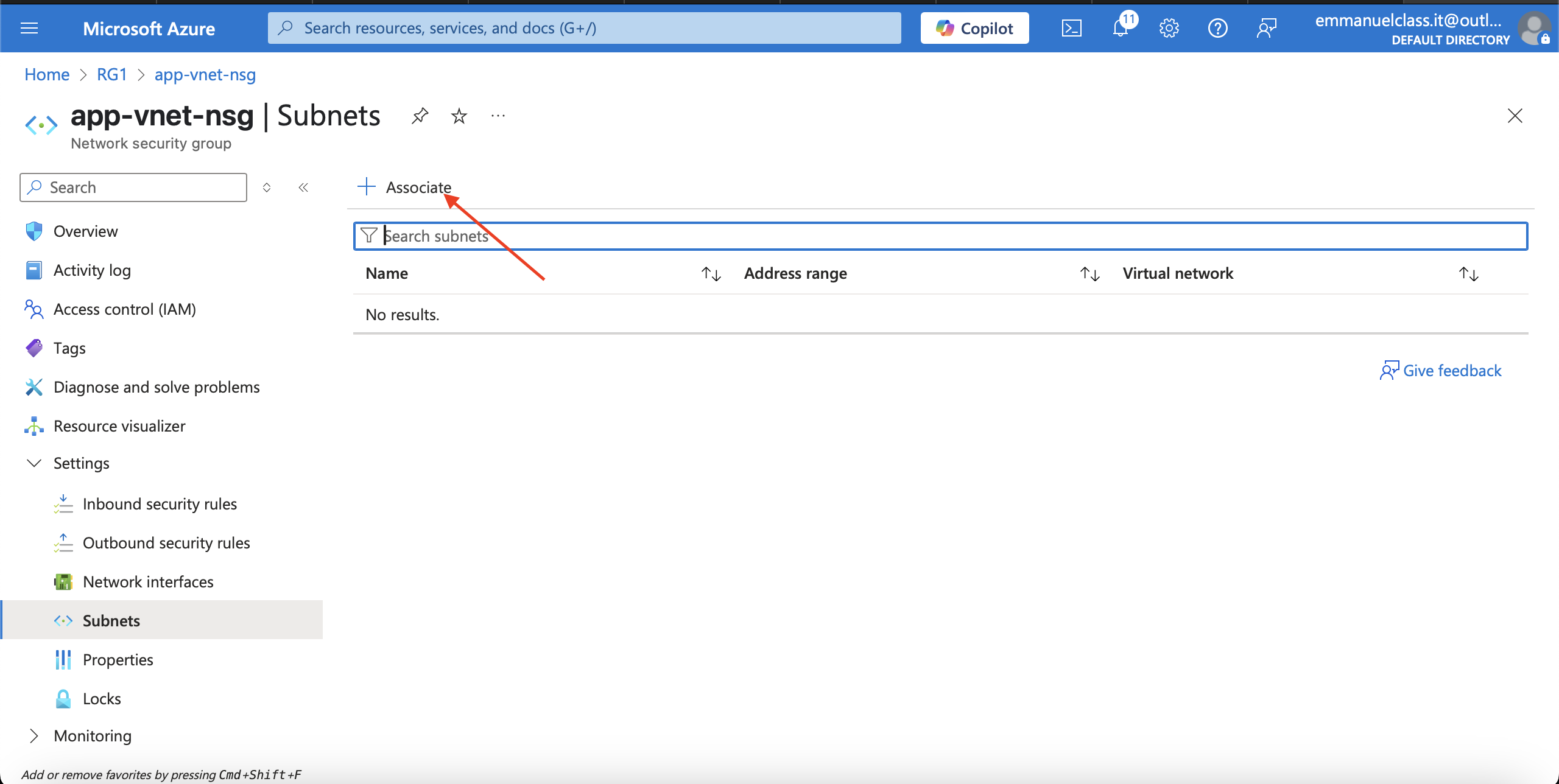Image resolution: width=1559 pixels, height=784 pixels.
Task: Click the Locks padlock icon
Action: click(63, 699)
